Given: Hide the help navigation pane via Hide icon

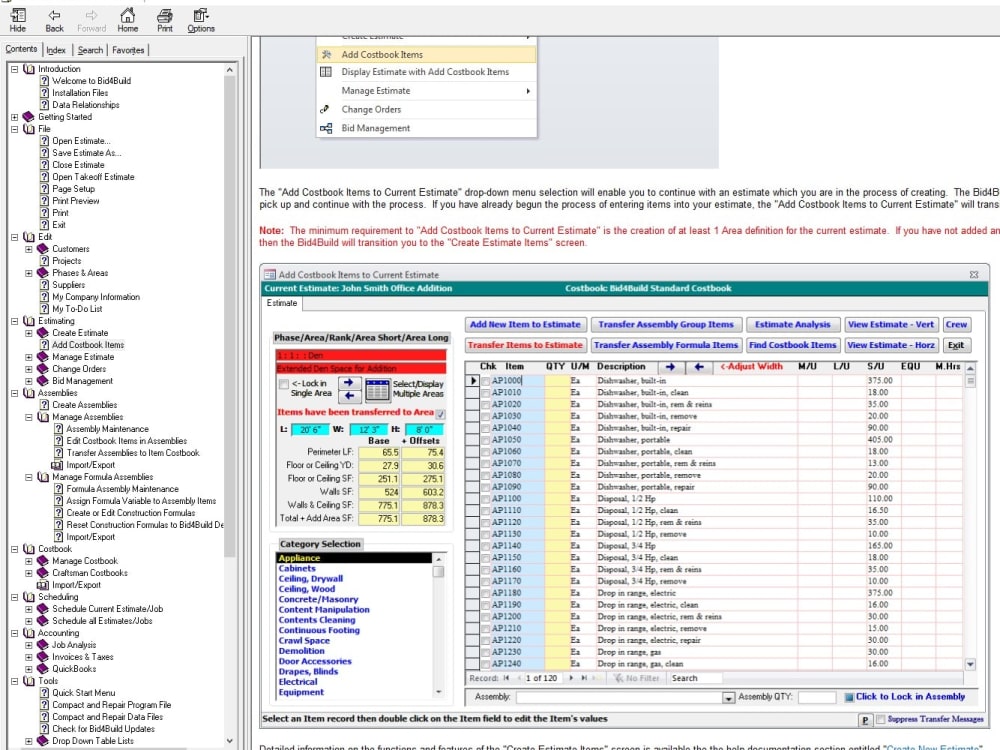Looking at the screenshot, I should 17,18.
